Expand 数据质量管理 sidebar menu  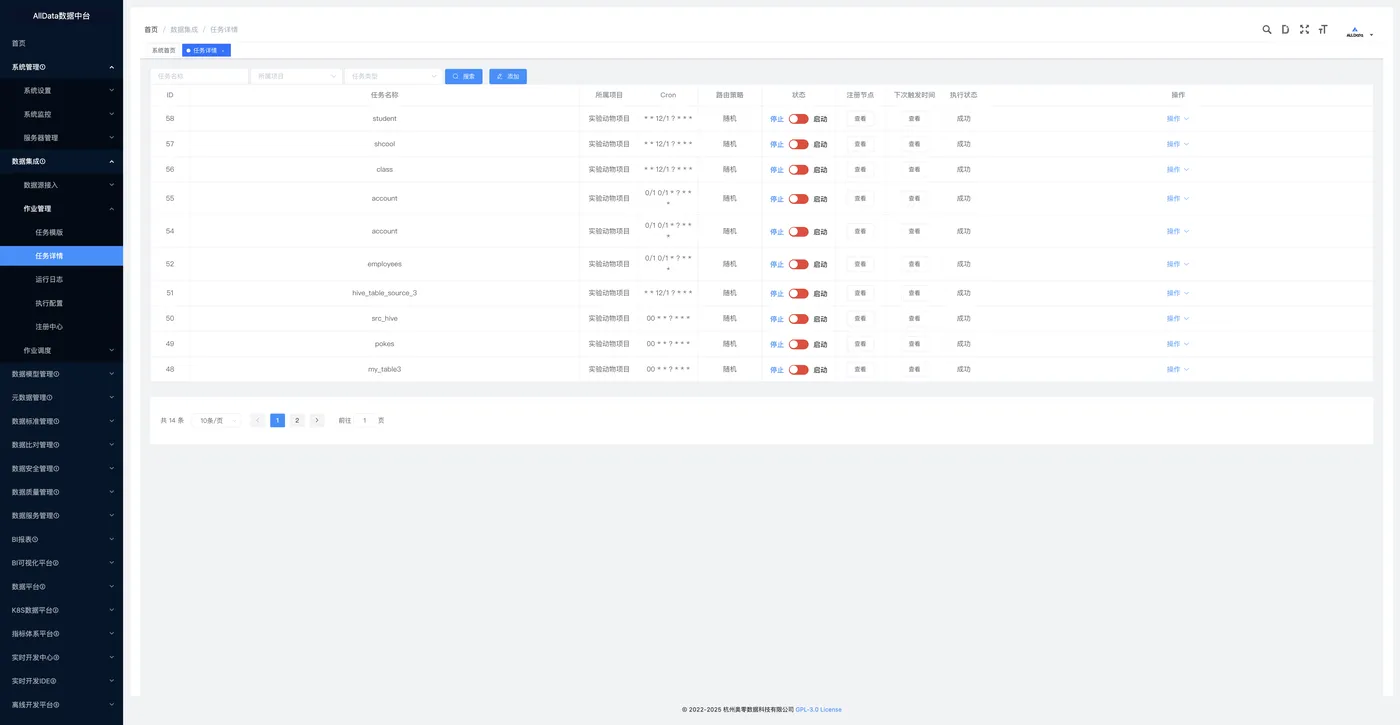(x=61, y=492)
